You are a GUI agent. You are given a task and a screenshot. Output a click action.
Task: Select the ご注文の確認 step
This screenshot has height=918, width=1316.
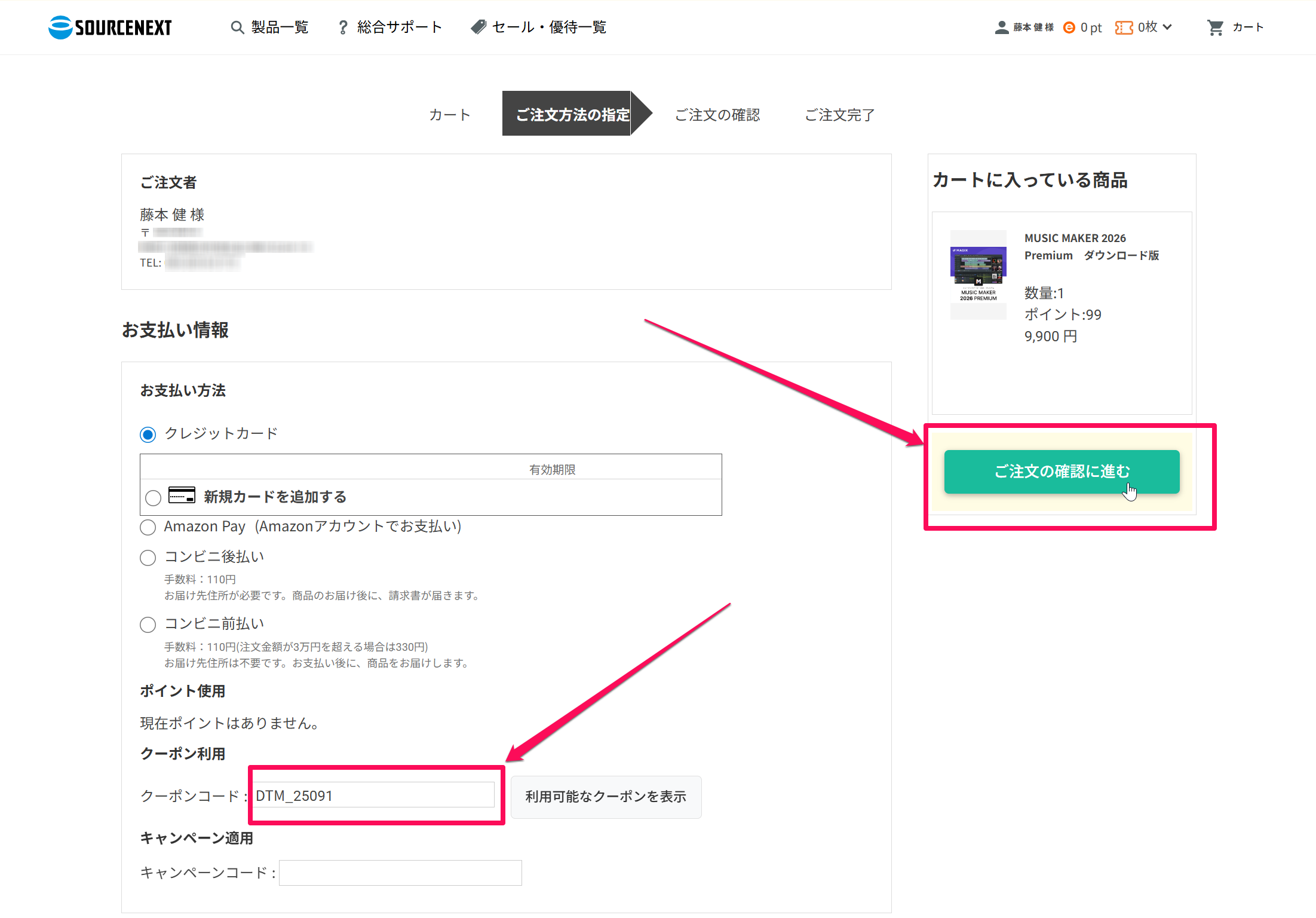(x=717, y=114)
